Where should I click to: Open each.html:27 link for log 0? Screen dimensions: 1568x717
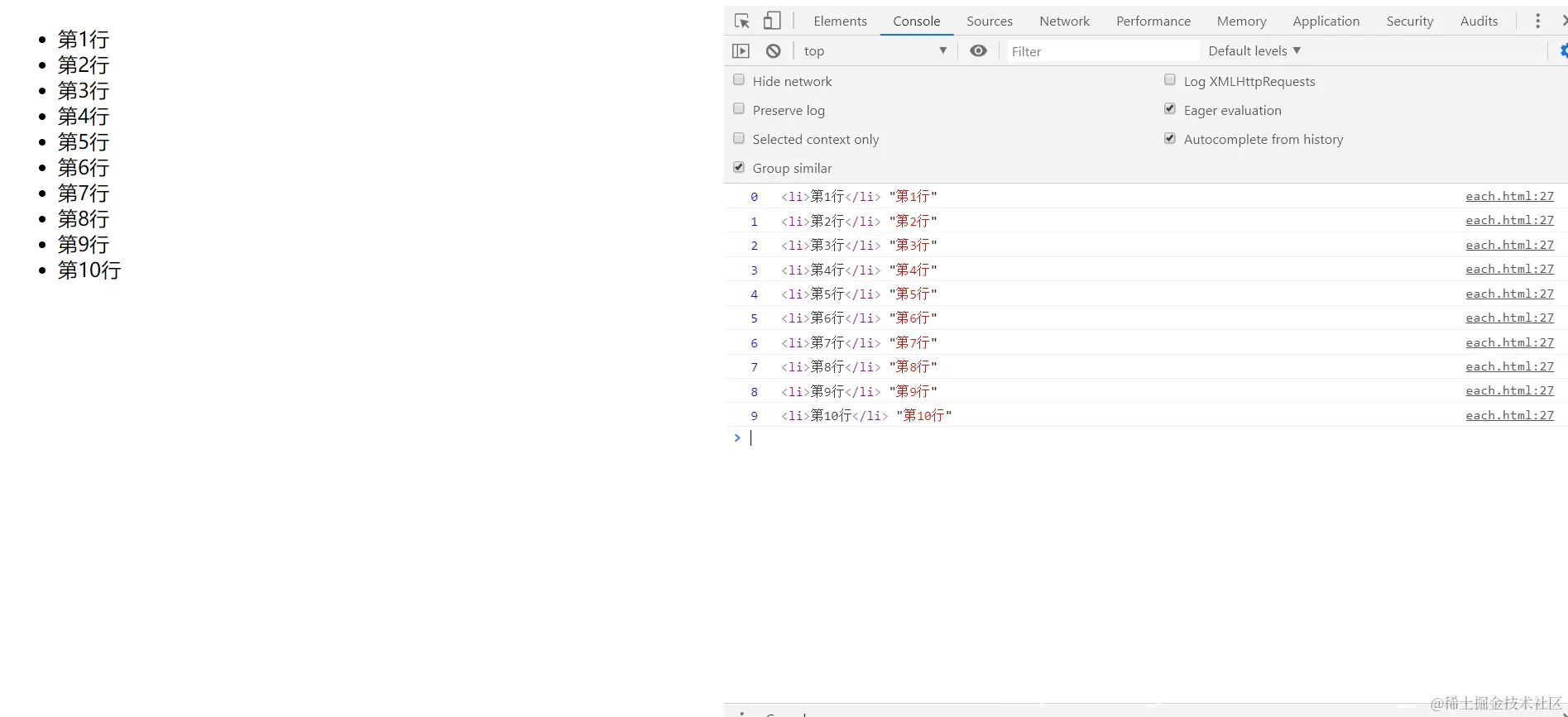[x=1509, y=196]
